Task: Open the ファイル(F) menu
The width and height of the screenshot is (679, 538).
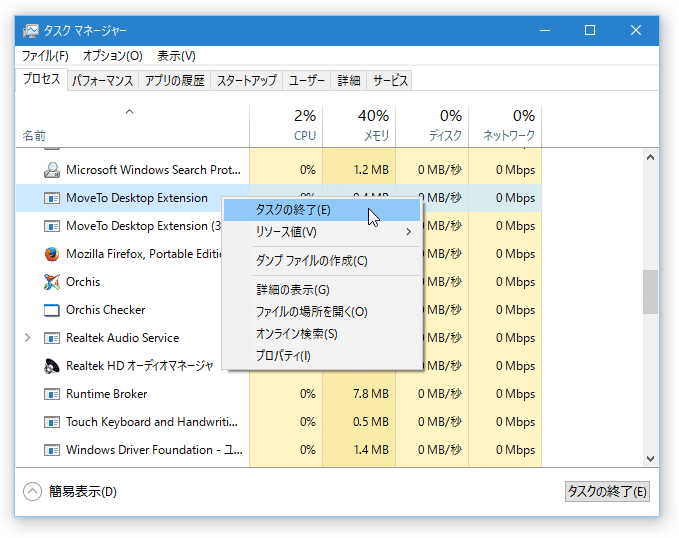Action: coord(45,56)
